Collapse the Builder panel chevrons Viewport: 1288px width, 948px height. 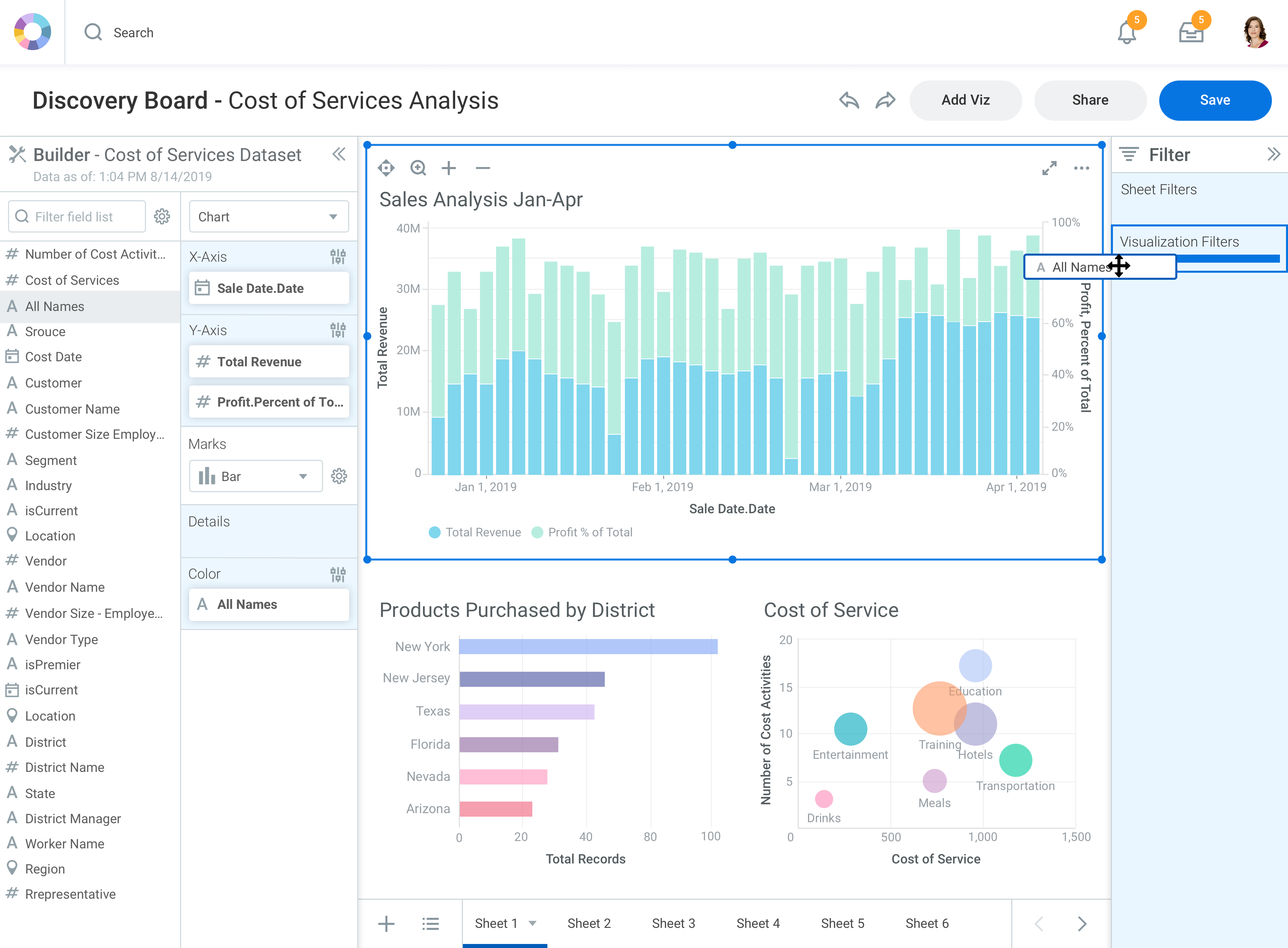tap(339, 154)
